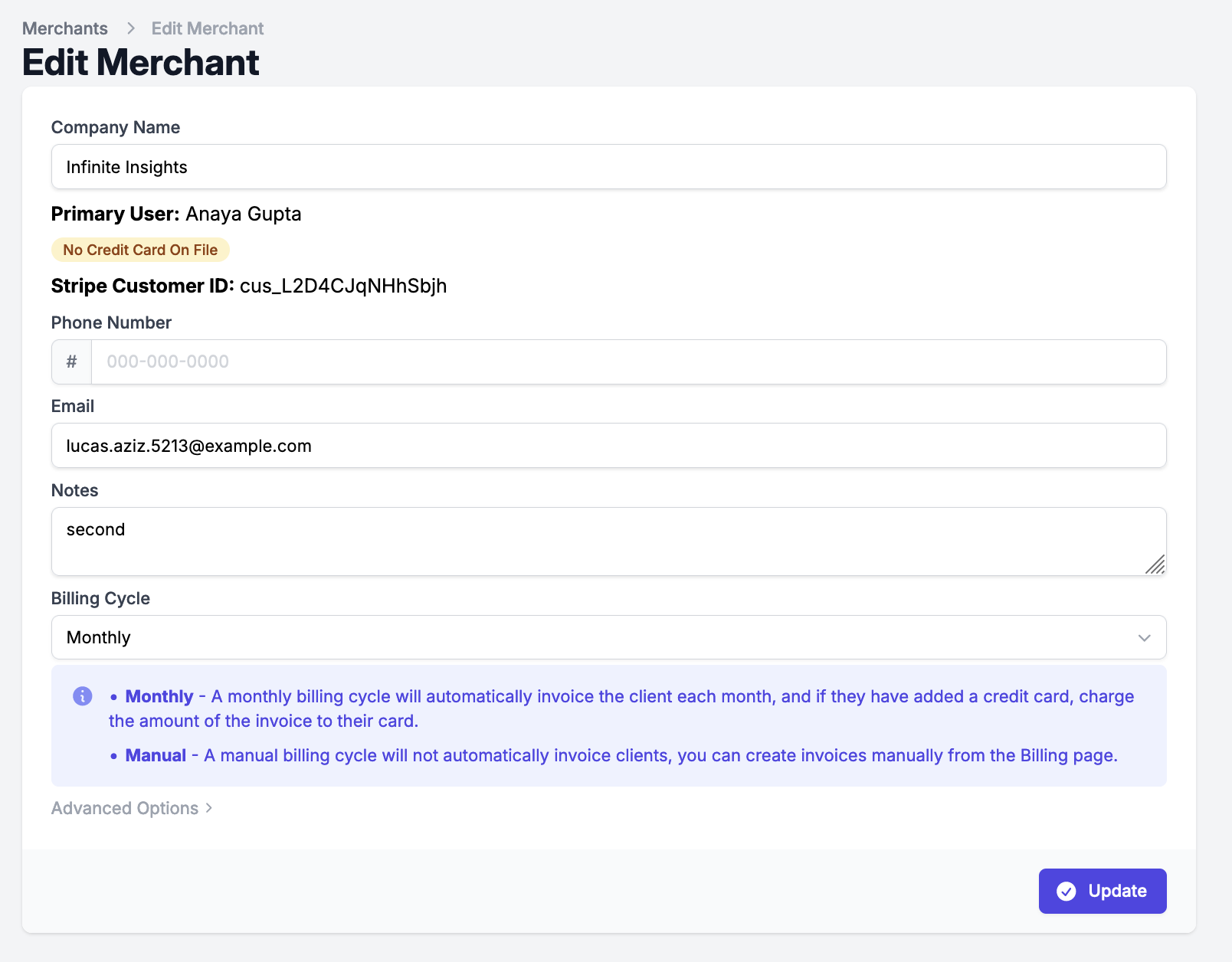This screenshot has width=1232, height=962.
Task: Click the hash icon beside Phone Number
Action: tap(71, 362)
